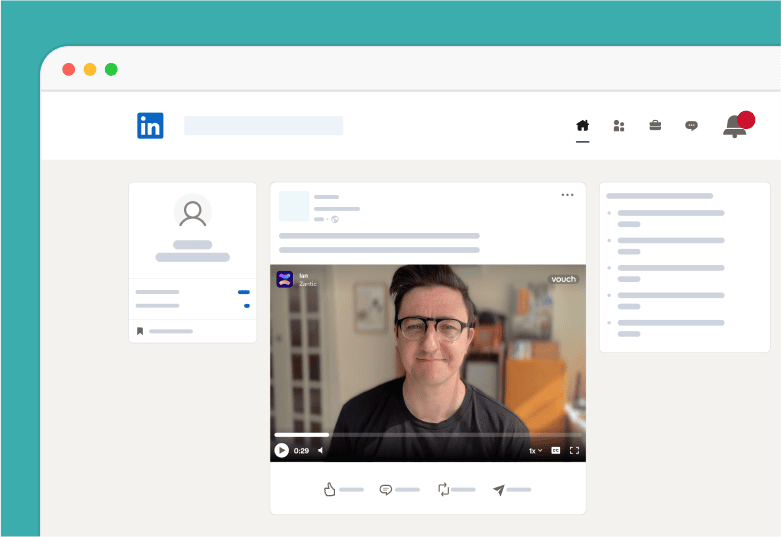Image resolution: width=781 pixels, height=537 pixels.
Task: Play the video
Action: 281,450
